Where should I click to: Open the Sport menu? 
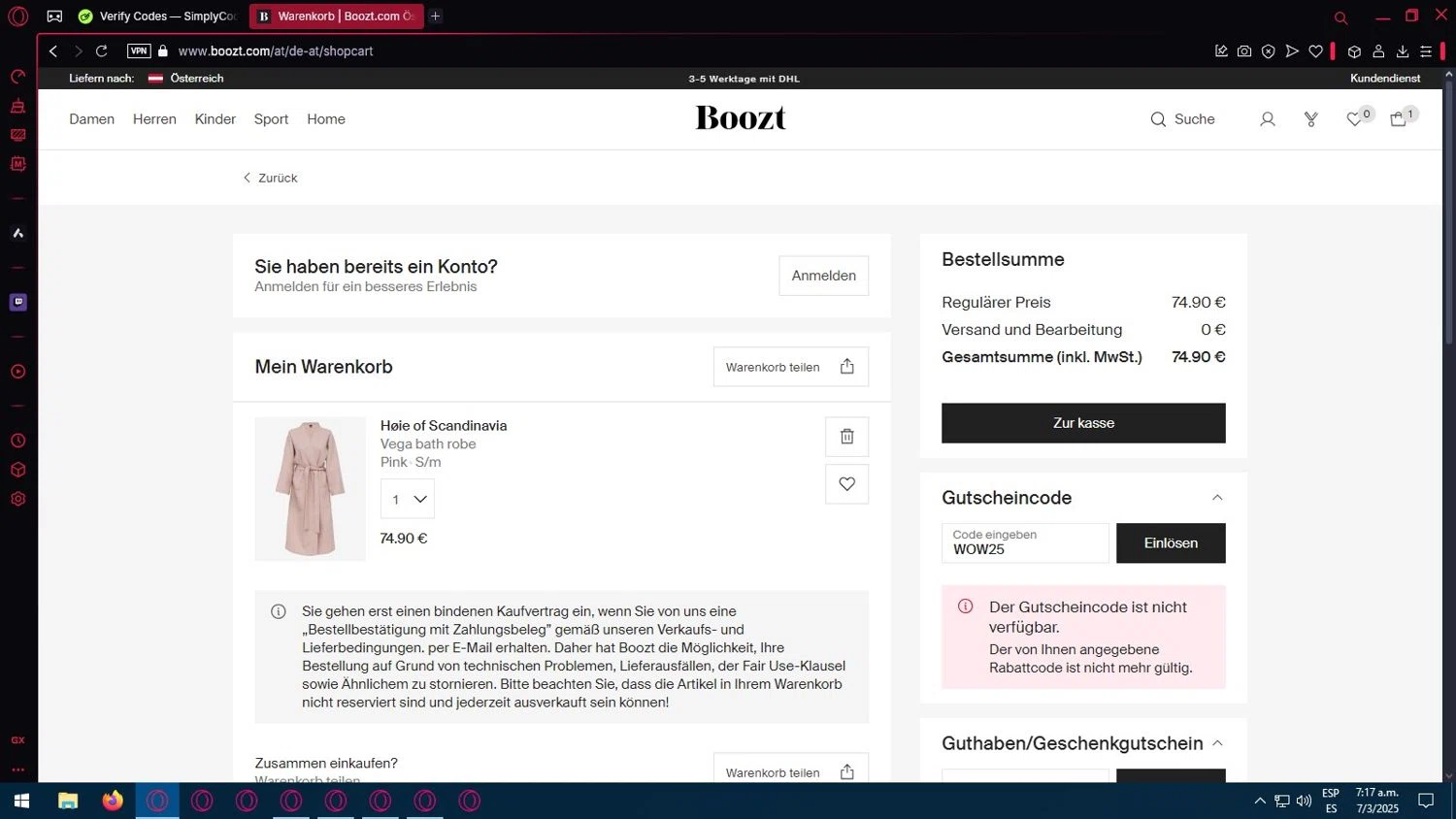coord(271,119)
